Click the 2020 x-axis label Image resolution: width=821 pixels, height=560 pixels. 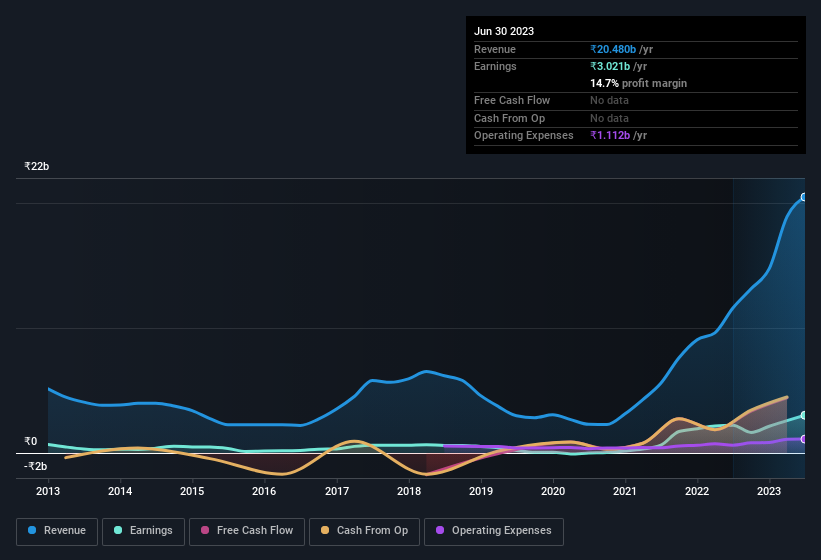click(553, 491)
